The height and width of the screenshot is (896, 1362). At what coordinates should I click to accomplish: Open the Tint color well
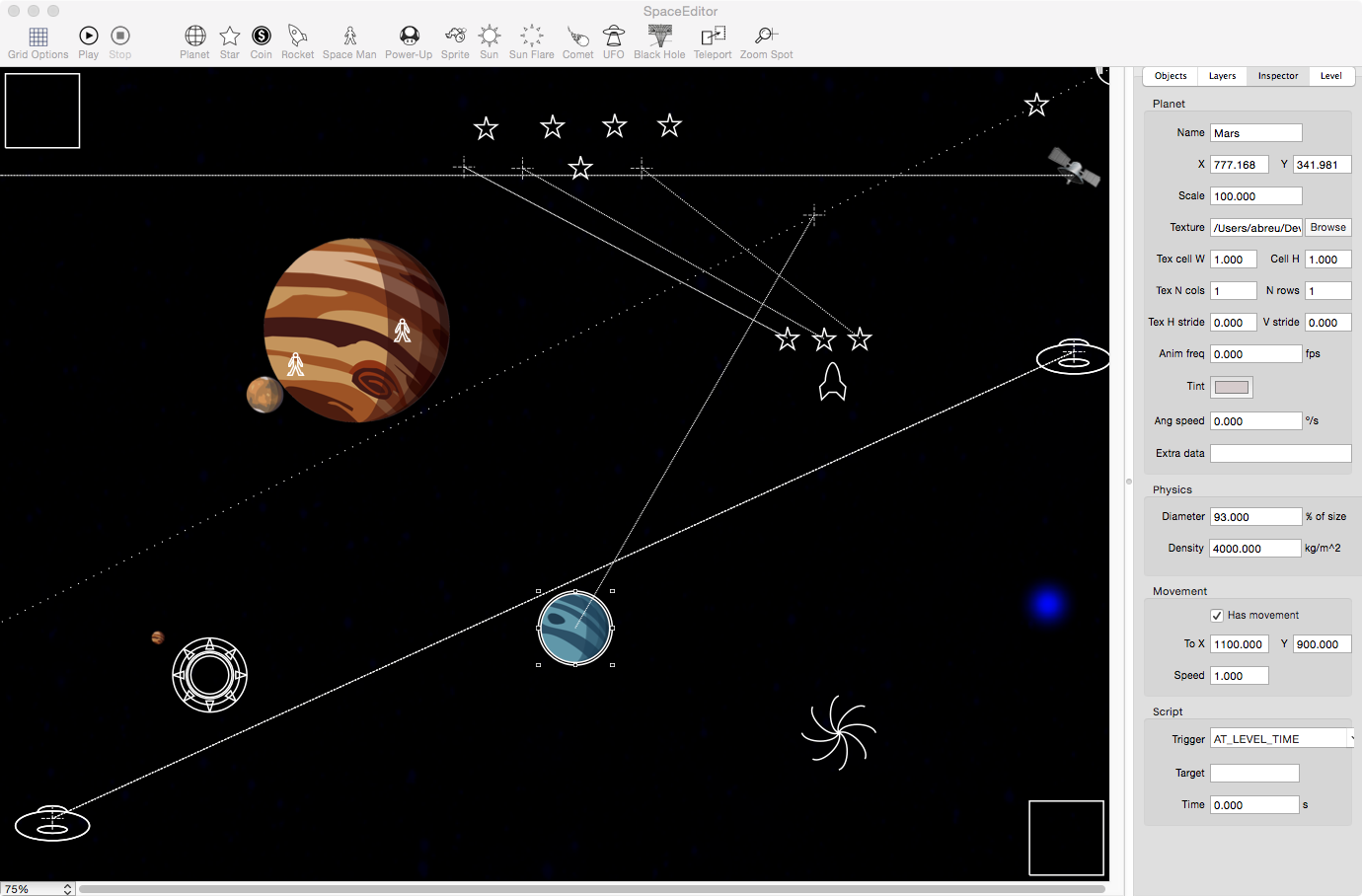click(1232, 387)
